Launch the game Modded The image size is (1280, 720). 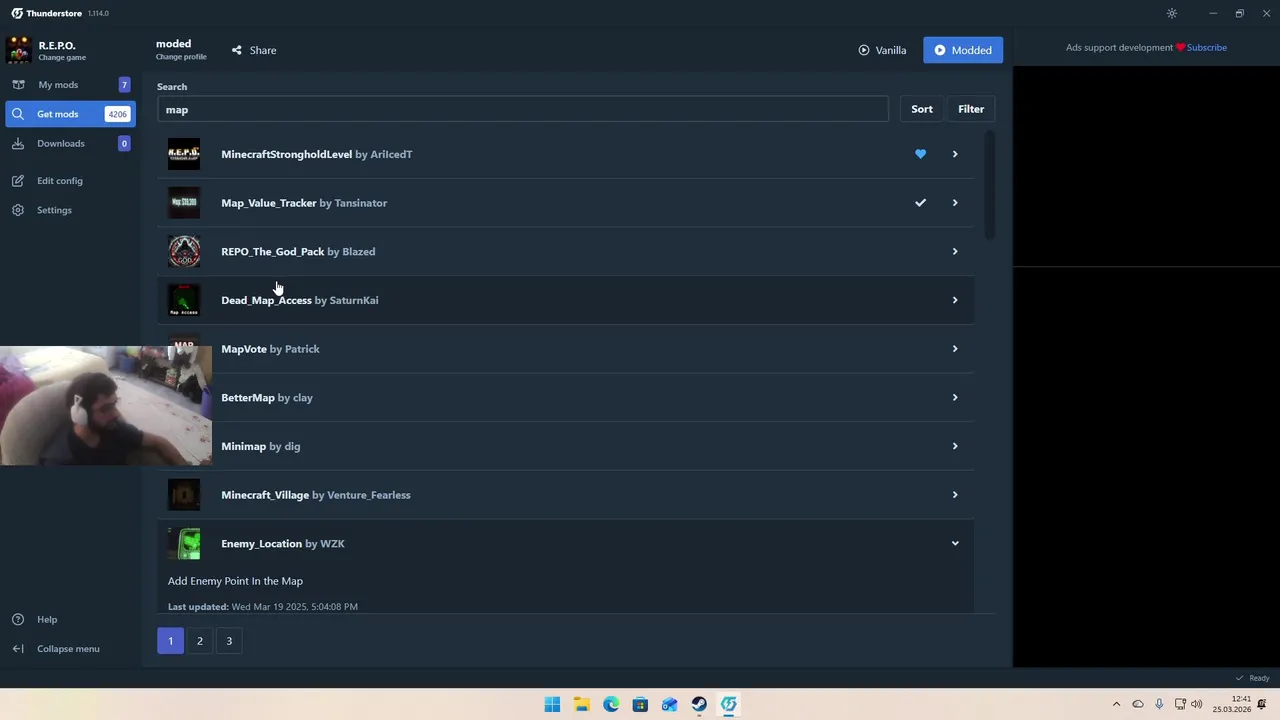[963, 50]
